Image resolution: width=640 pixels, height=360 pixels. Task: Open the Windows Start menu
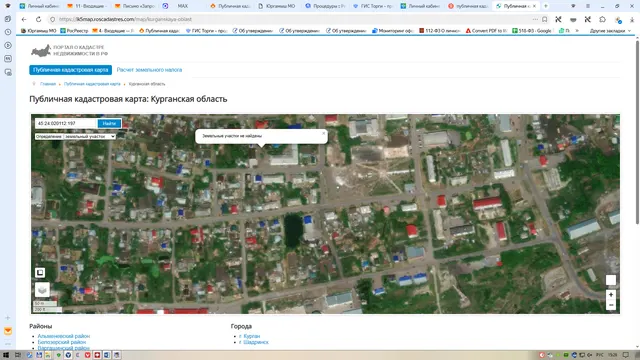pyautogui.click(x=6, y=355)
